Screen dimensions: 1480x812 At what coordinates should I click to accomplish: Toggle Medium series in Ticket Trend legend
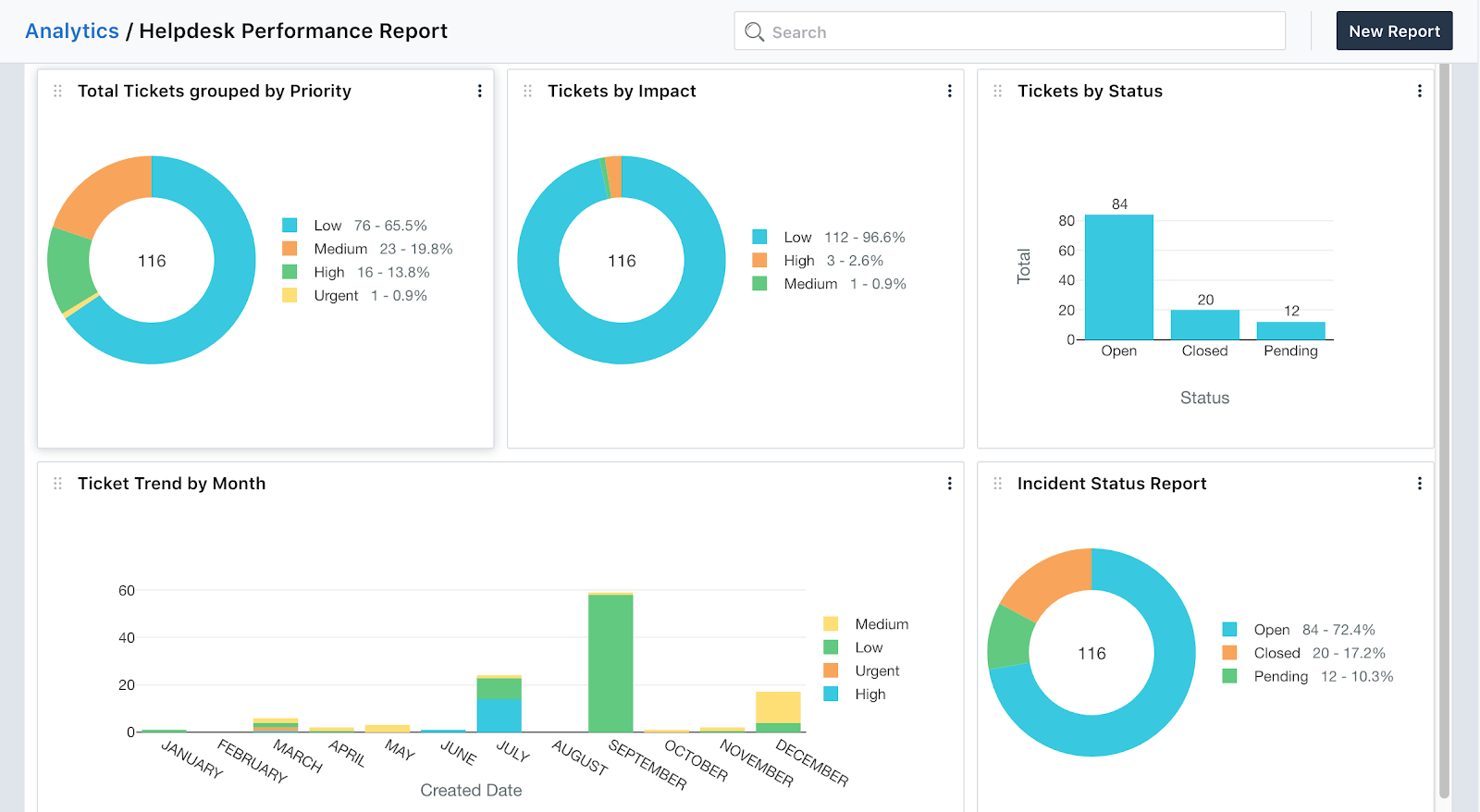pos(881,624)
